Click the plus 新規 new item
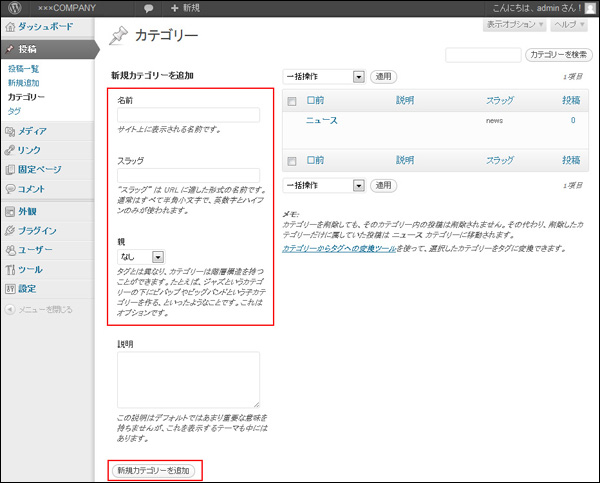600x483 pixels. coord(185,8)
